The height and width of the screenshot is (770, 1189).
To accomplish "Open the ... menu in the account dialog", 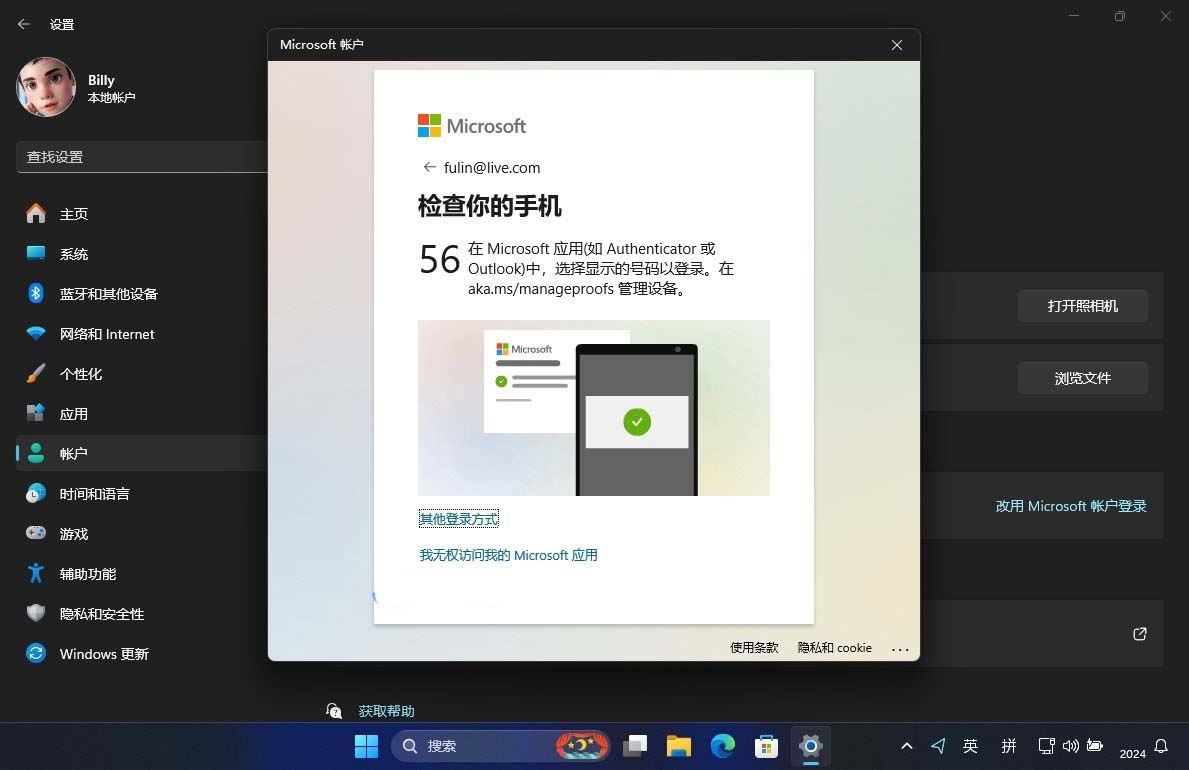I will coord(901,648).
